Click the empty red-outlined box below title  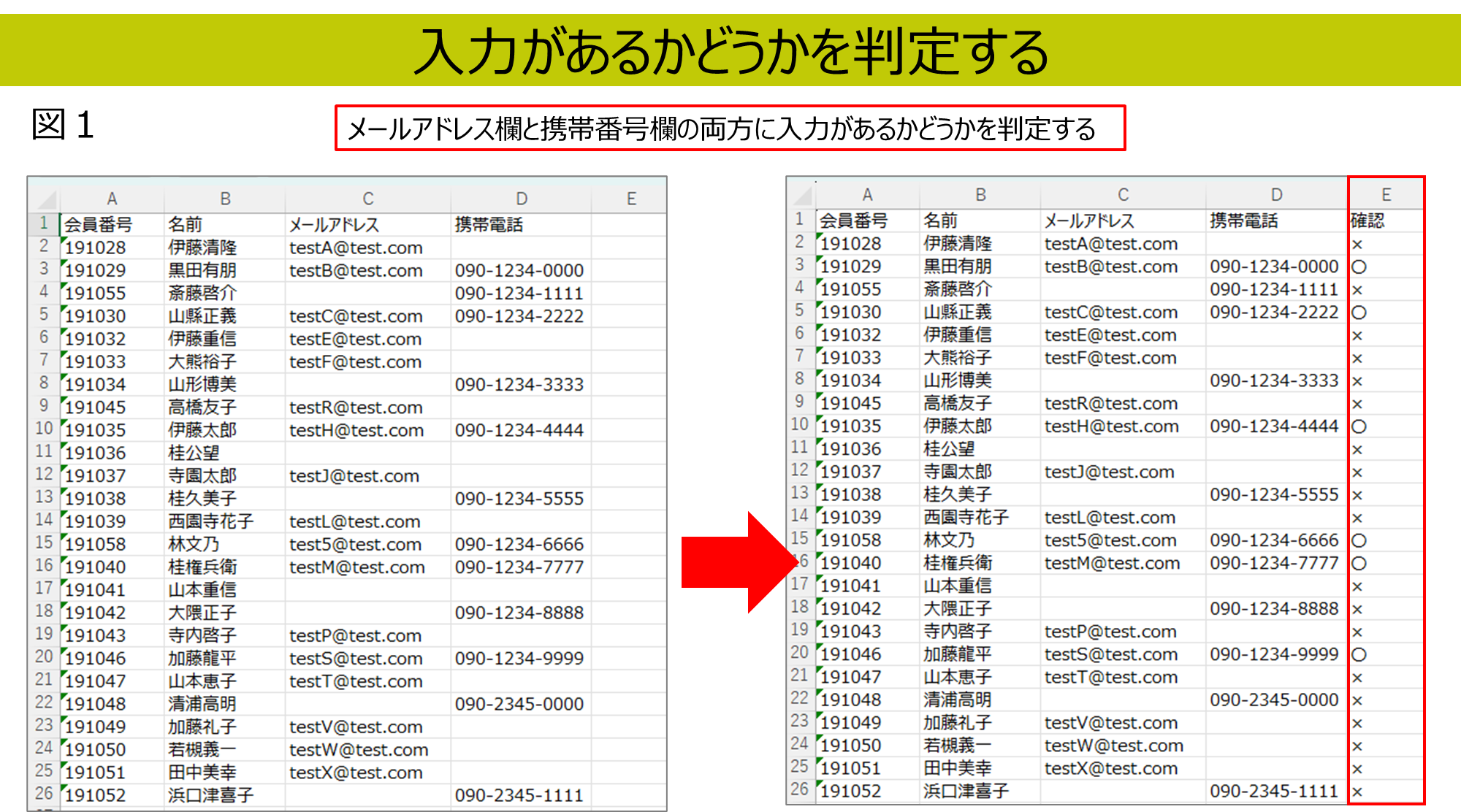(730, 129)
